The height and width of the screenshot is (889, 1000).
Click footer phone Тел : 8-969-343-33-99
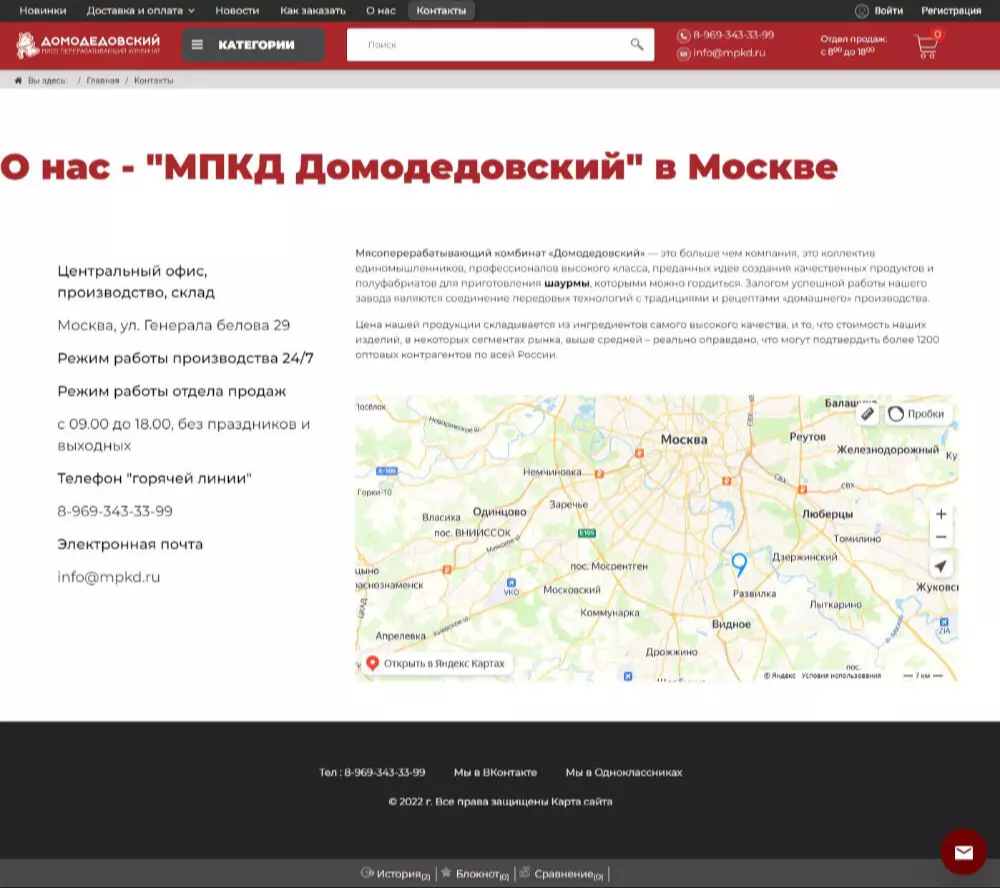pyautogui.click(x=372, y=772)
